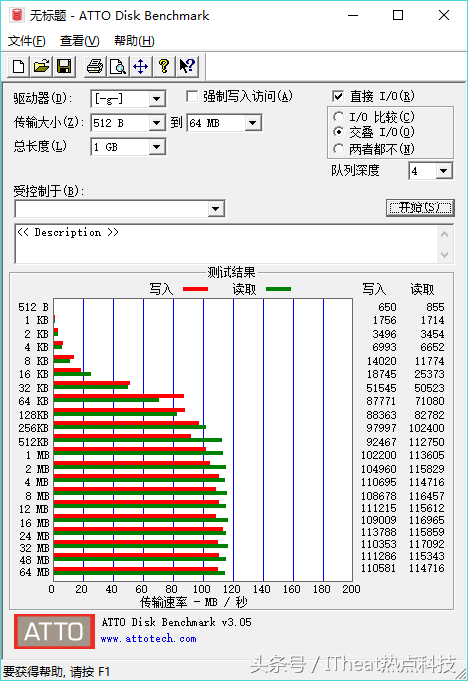
Task: Click into the Description text box
Action: [x=226, y=244]
